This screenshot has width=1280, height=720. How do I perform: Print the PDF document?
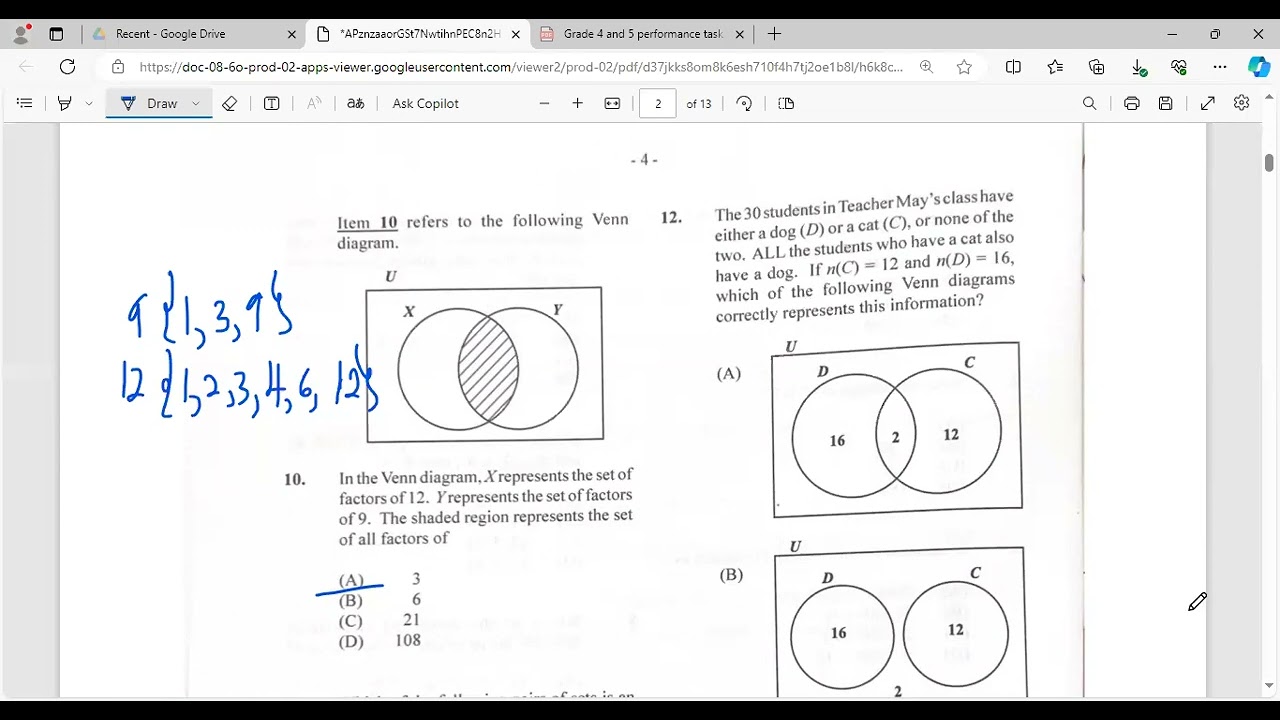tap(1132, 103)
